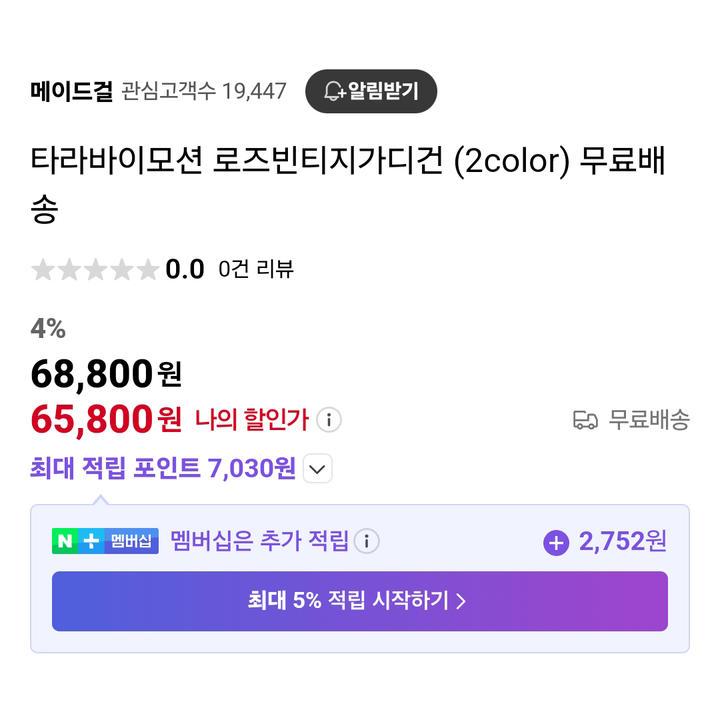
Task: Click the fifth gray rating star
Action: pos(148,269)
